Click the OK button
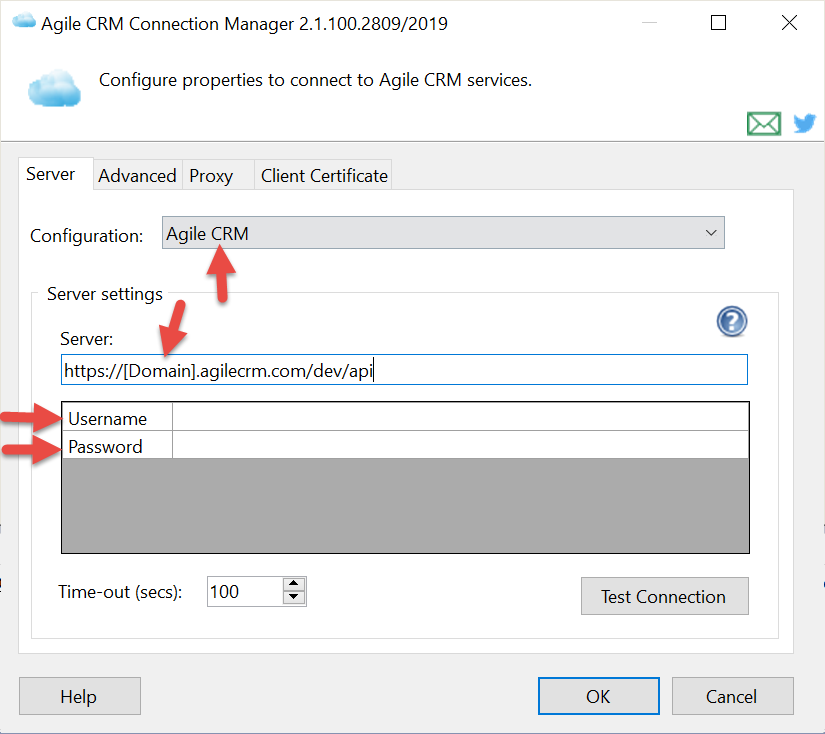 pos(598,696)
